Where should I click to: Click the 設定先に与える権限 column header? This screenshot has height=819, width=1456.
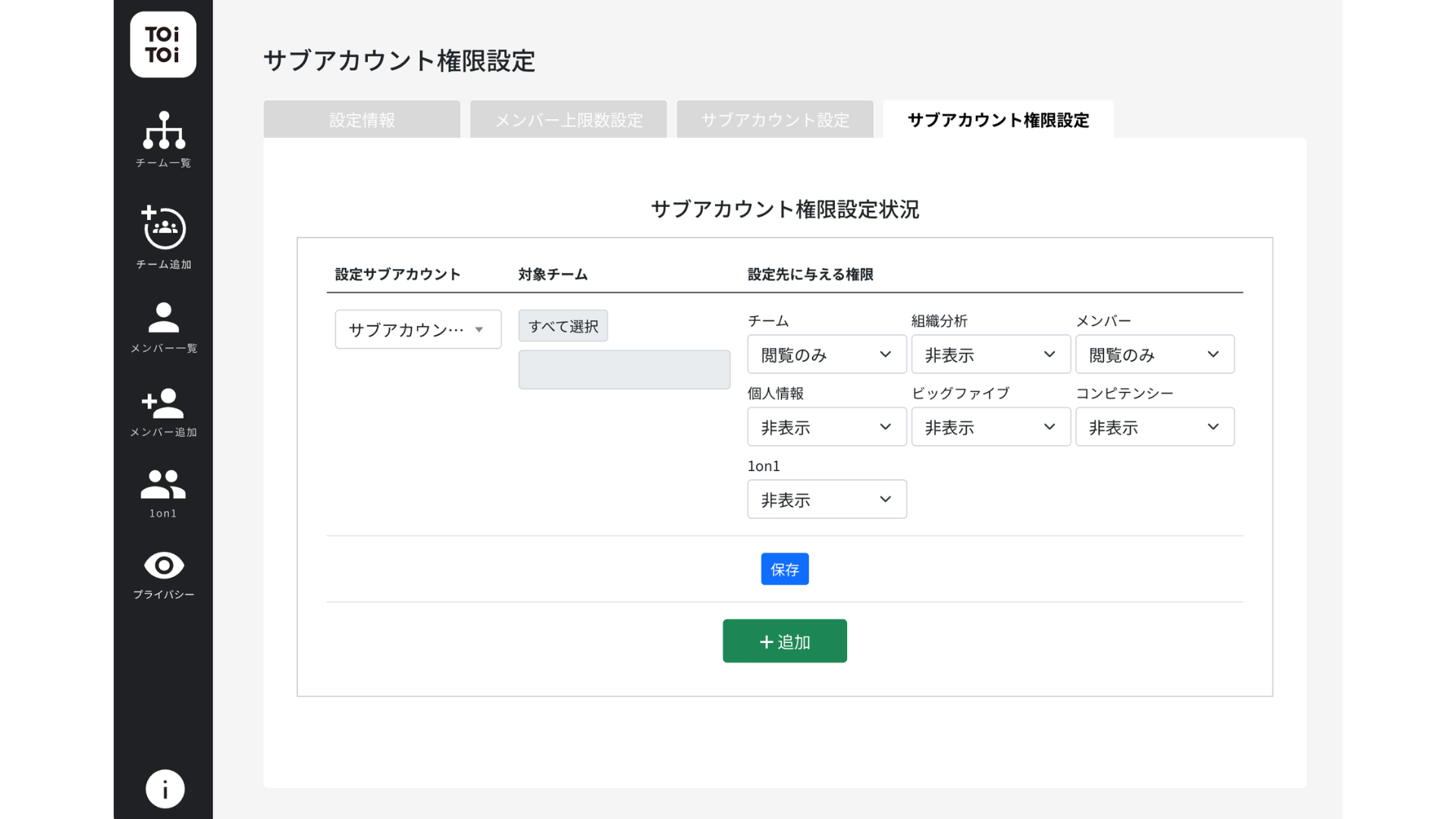(x=811, y=275)
